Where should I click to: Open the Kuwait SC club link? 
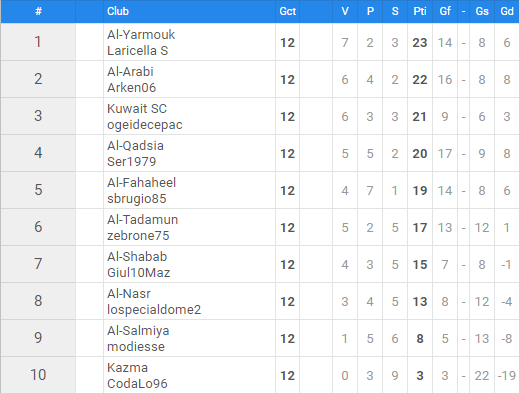[137, 109]
